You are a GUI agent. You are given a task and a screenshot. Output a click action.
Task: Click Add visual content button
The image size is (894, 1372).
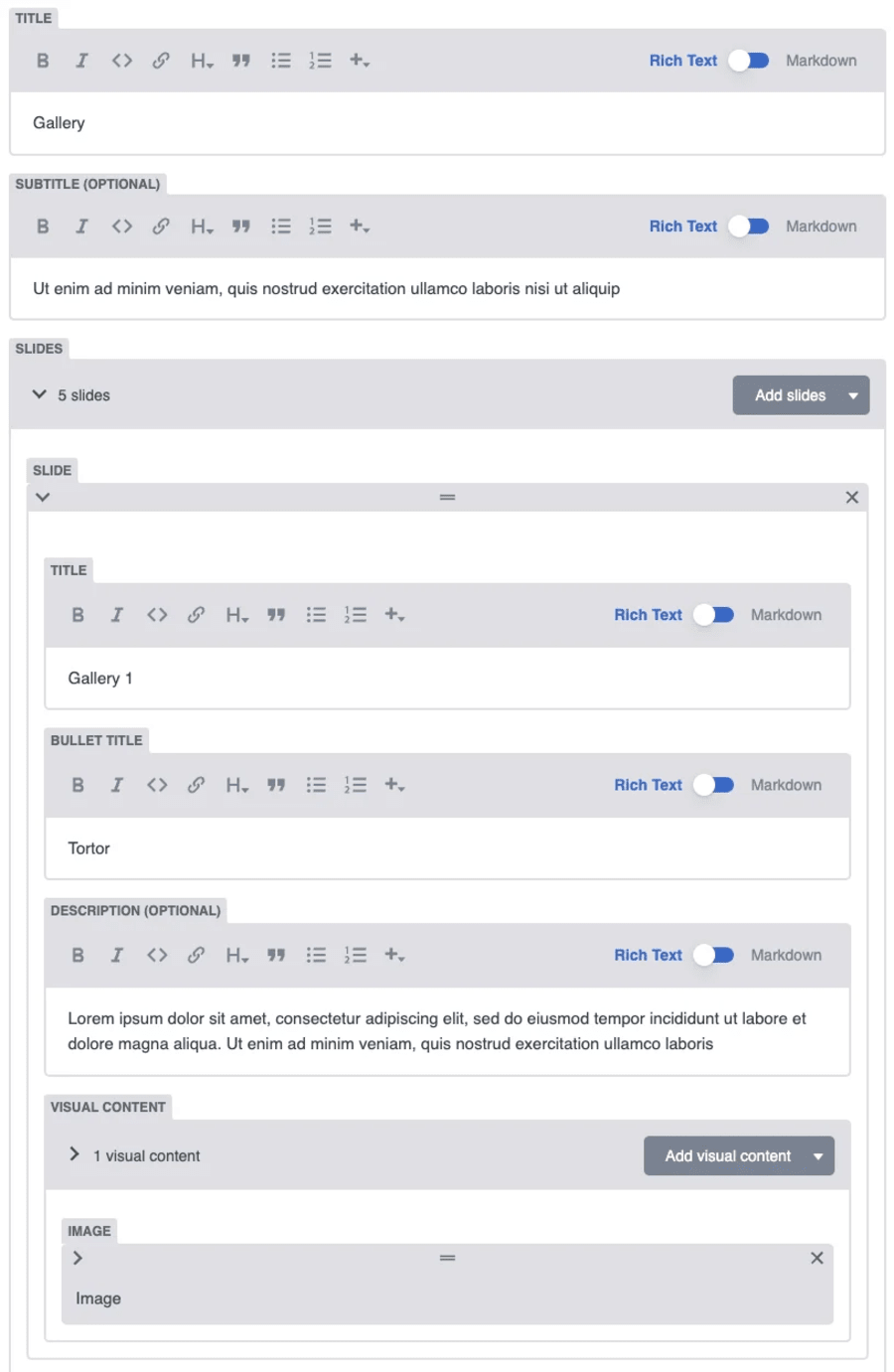[739, 1155]
